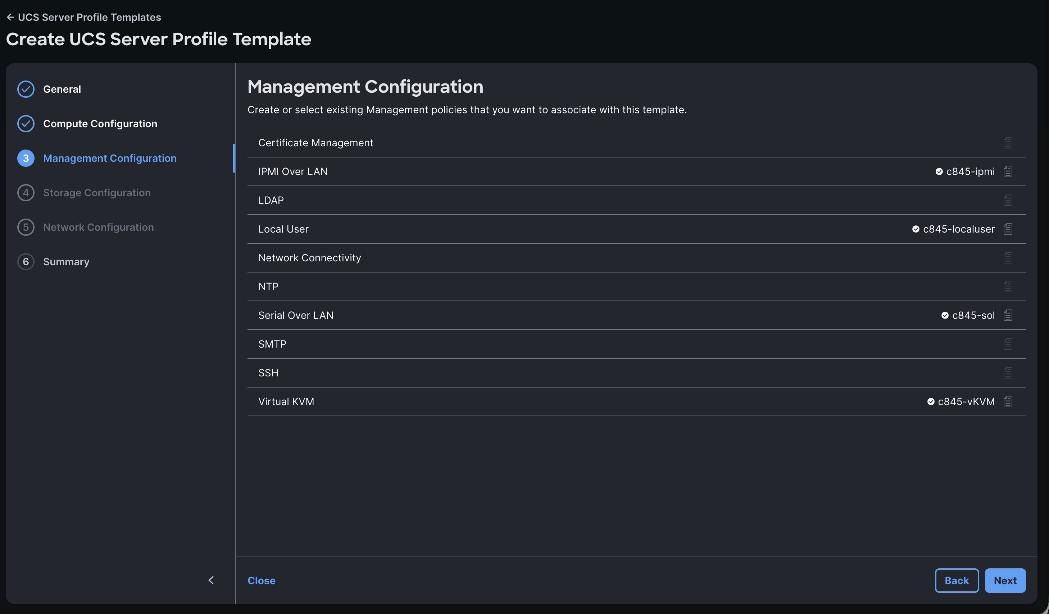Select Management Configuration step
This screenshot has width=1049, height=614.
pos(110,159)
